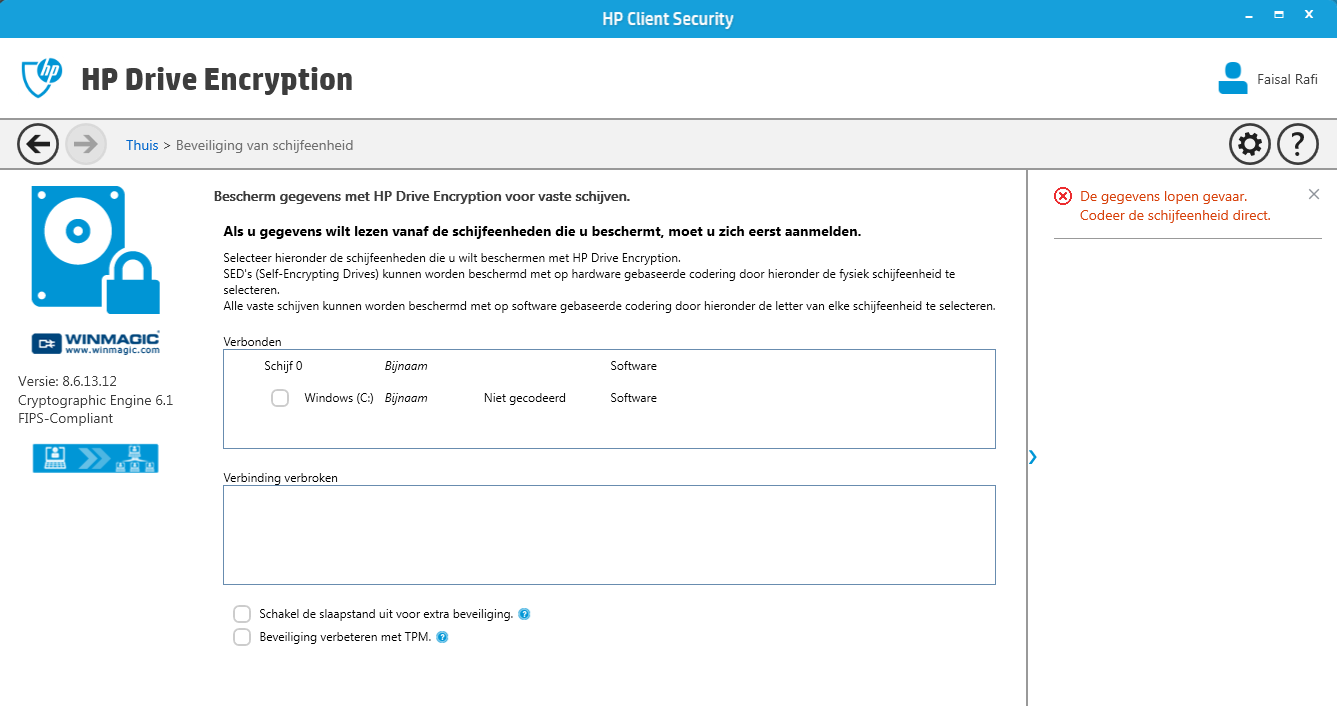Open info tooltip beside TPM option
1337x706 pixels.
(x=443, y=637)
